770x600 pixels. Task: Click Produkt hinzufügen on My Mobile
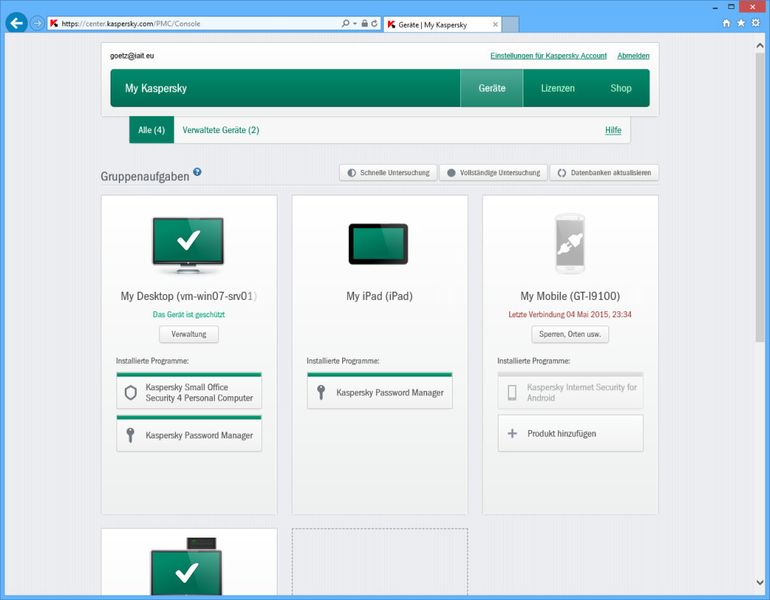pos(570,433)
